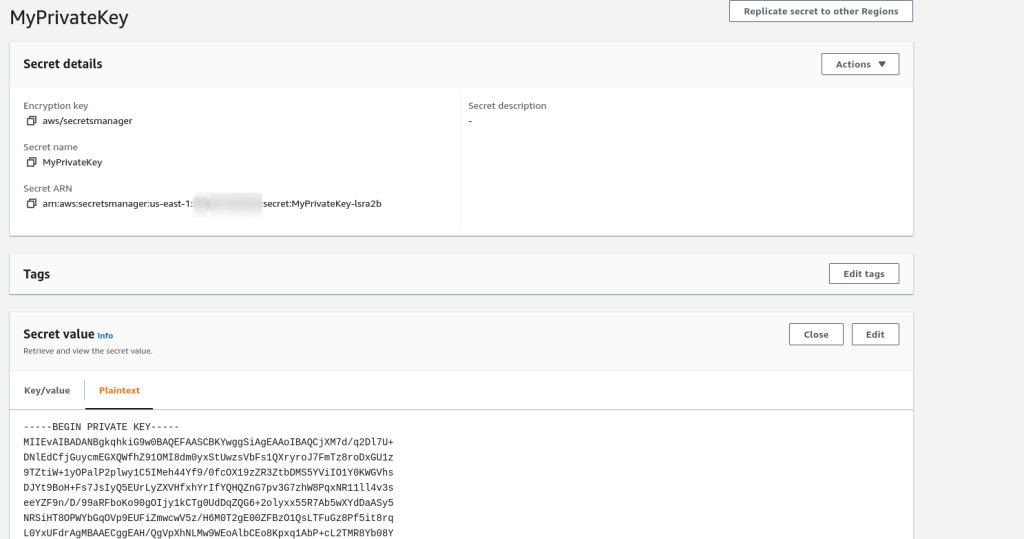The height and width of the screenshot is (539, 1024).
Task: Click the key line starting eeYZF9n/D/99aRFboKo
Action: [208, 503]
